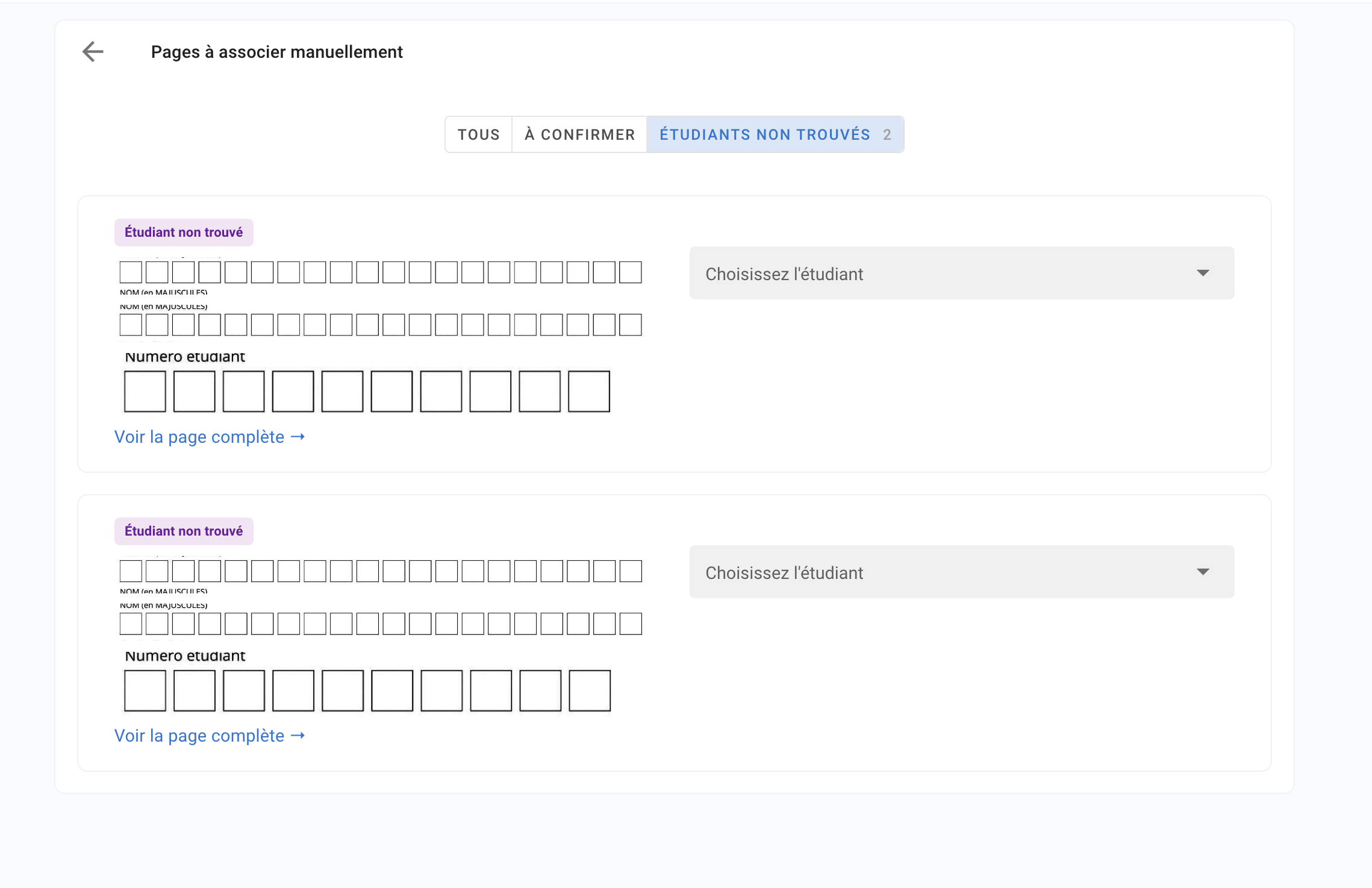Open first Voir la page complète link
This screenshot has height=888, width=1372.
(199, 437)
